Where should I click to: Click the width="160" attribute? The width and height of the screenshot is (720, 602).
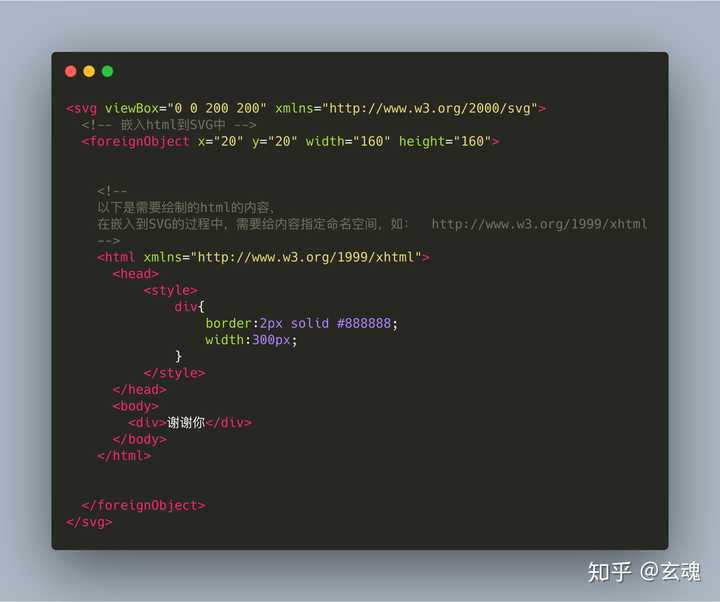pyautogui.click(x=348, y=141)
